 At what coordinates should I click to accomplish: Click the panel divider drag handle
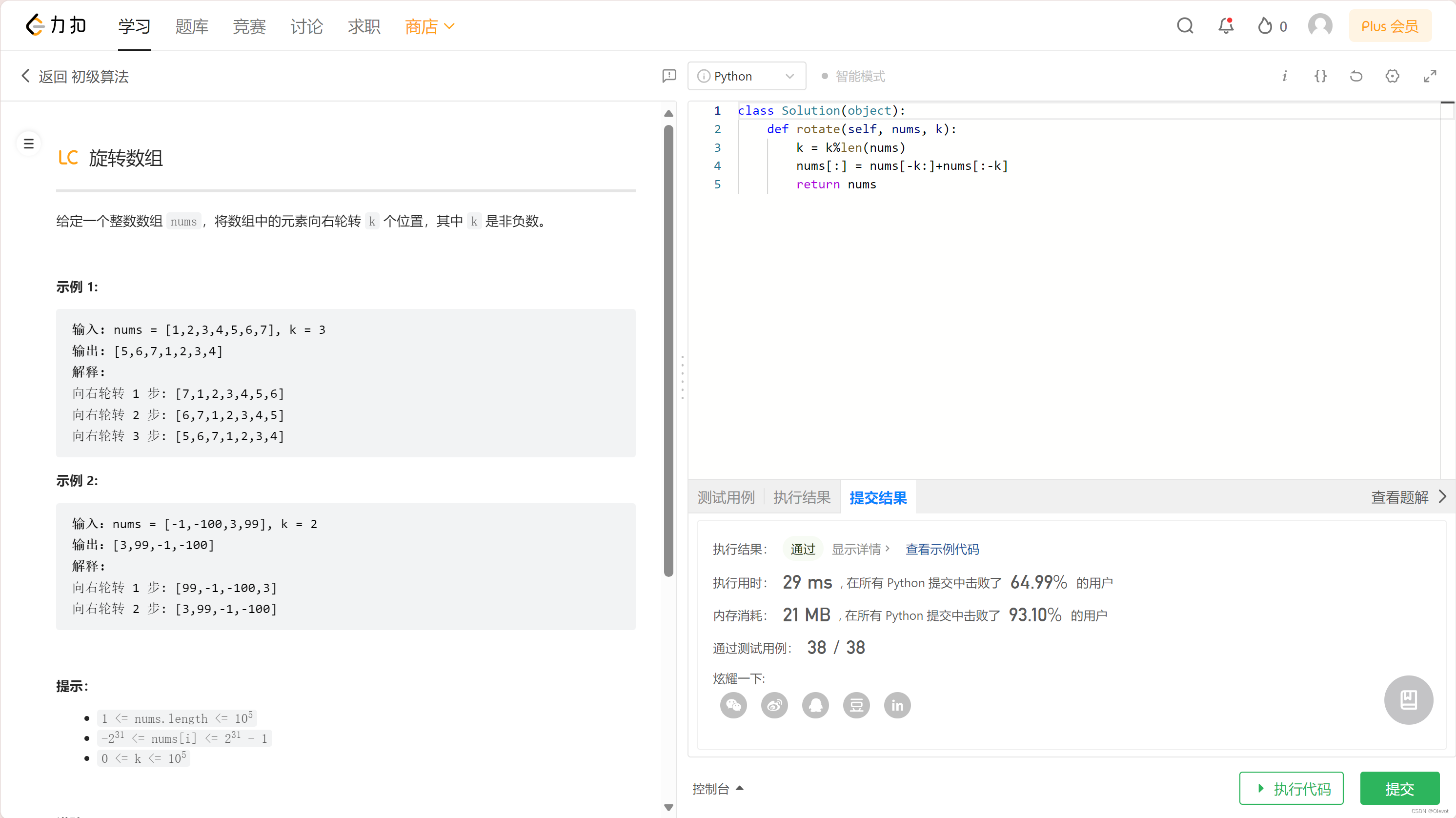click(x=682, y=378)
